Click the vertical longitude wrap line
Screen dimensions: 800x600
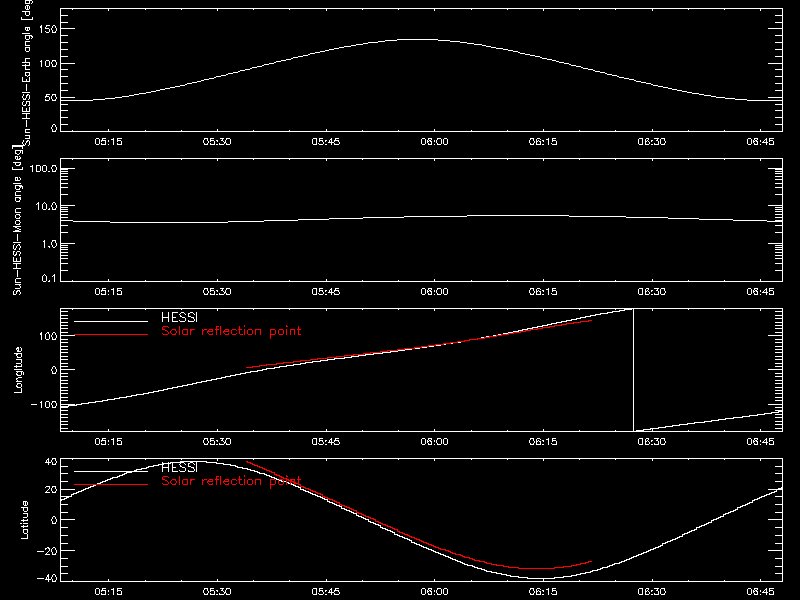tap(634, 370)
